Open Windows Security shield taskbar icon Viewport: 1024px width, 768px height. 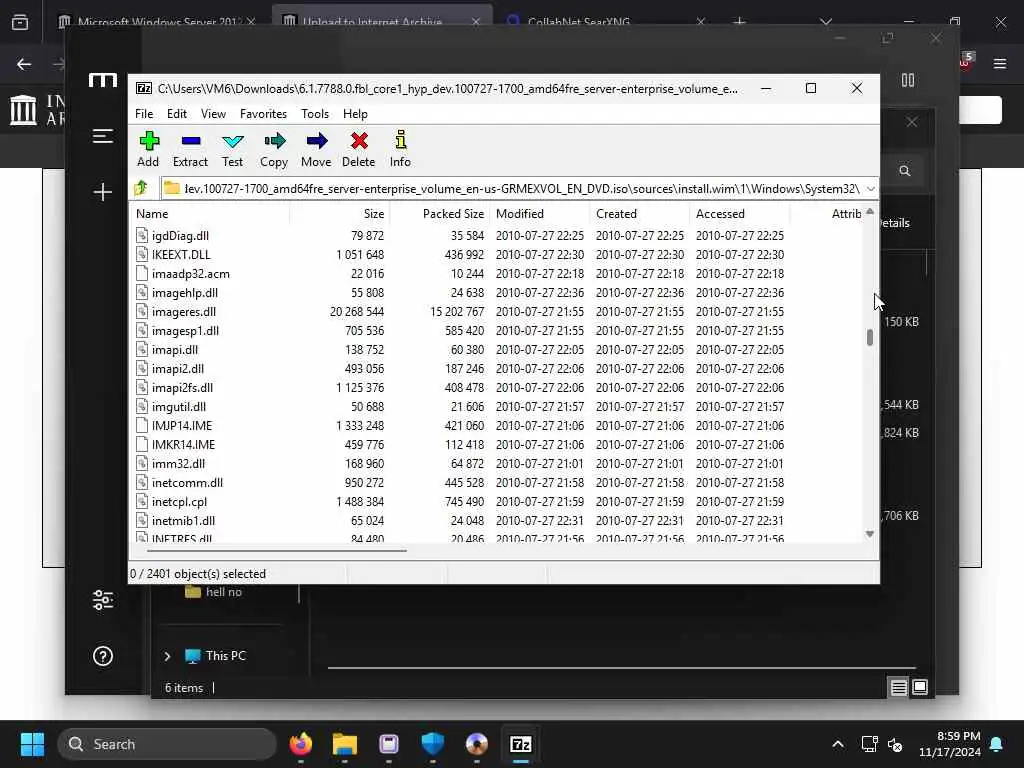pos(432,744)
